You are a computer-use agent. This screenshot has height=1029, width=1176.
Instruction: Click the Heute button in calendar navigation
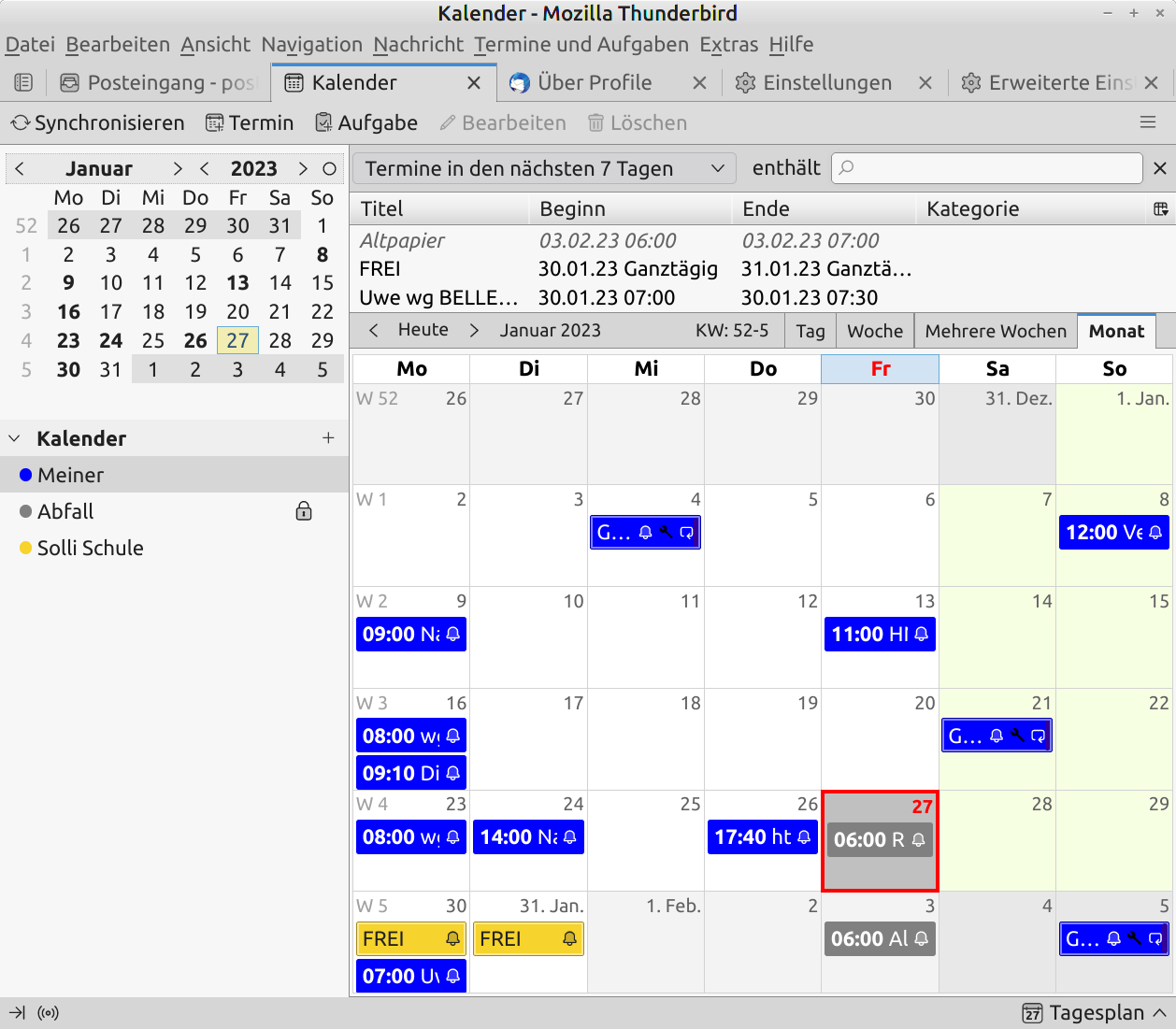click(423, 330)
